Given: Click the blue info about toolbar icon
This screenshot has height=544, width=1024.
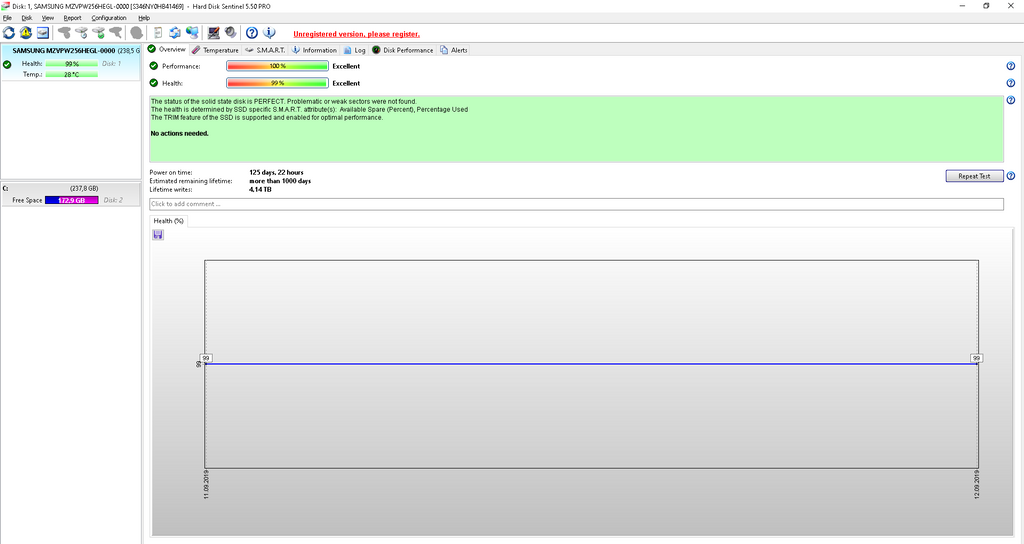Looking at the screenshot, I should coord(269,33).
